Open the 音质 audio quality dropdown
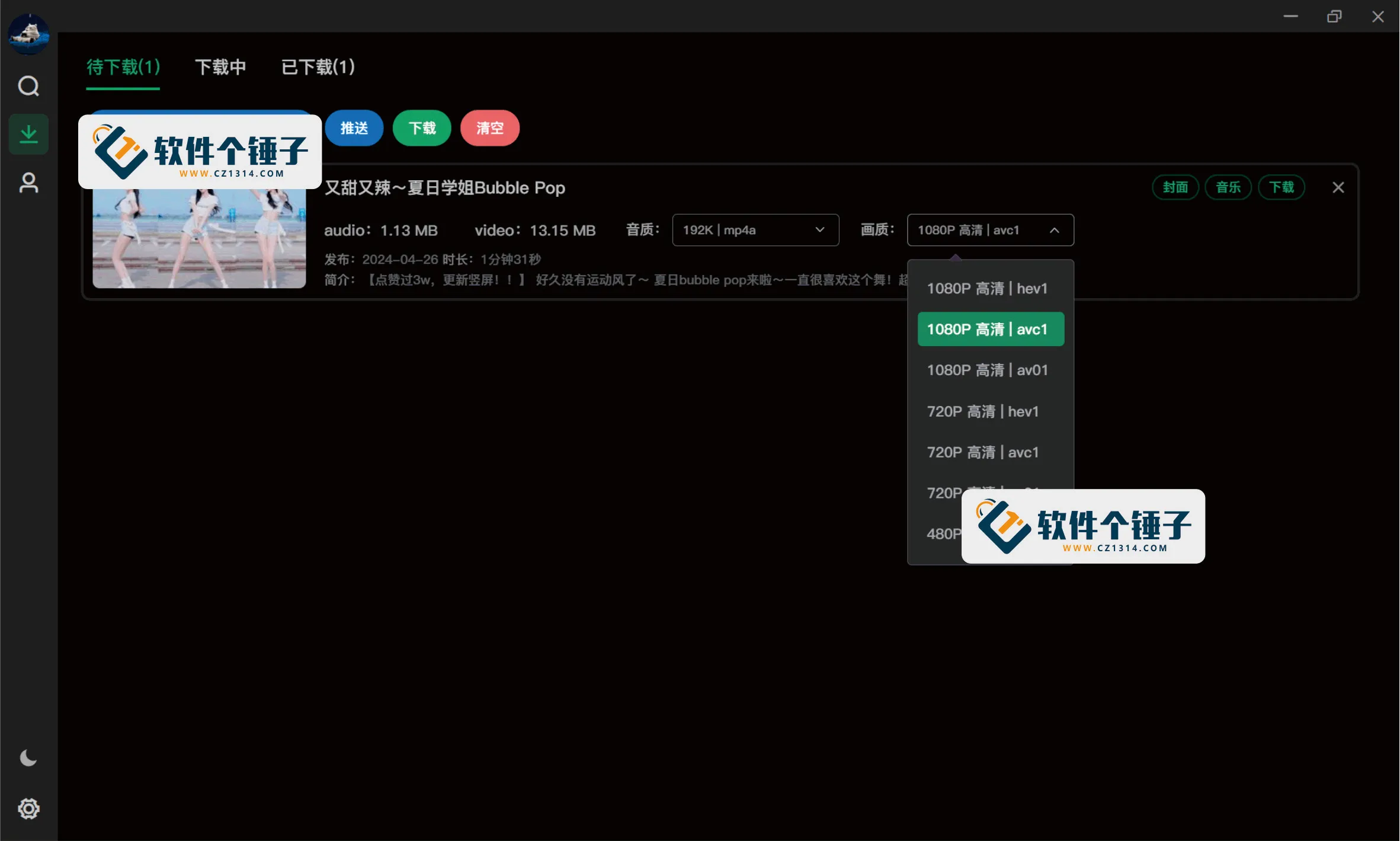Screen dimensions: 1400x841 pyautogui.click(x=755, y=230)
